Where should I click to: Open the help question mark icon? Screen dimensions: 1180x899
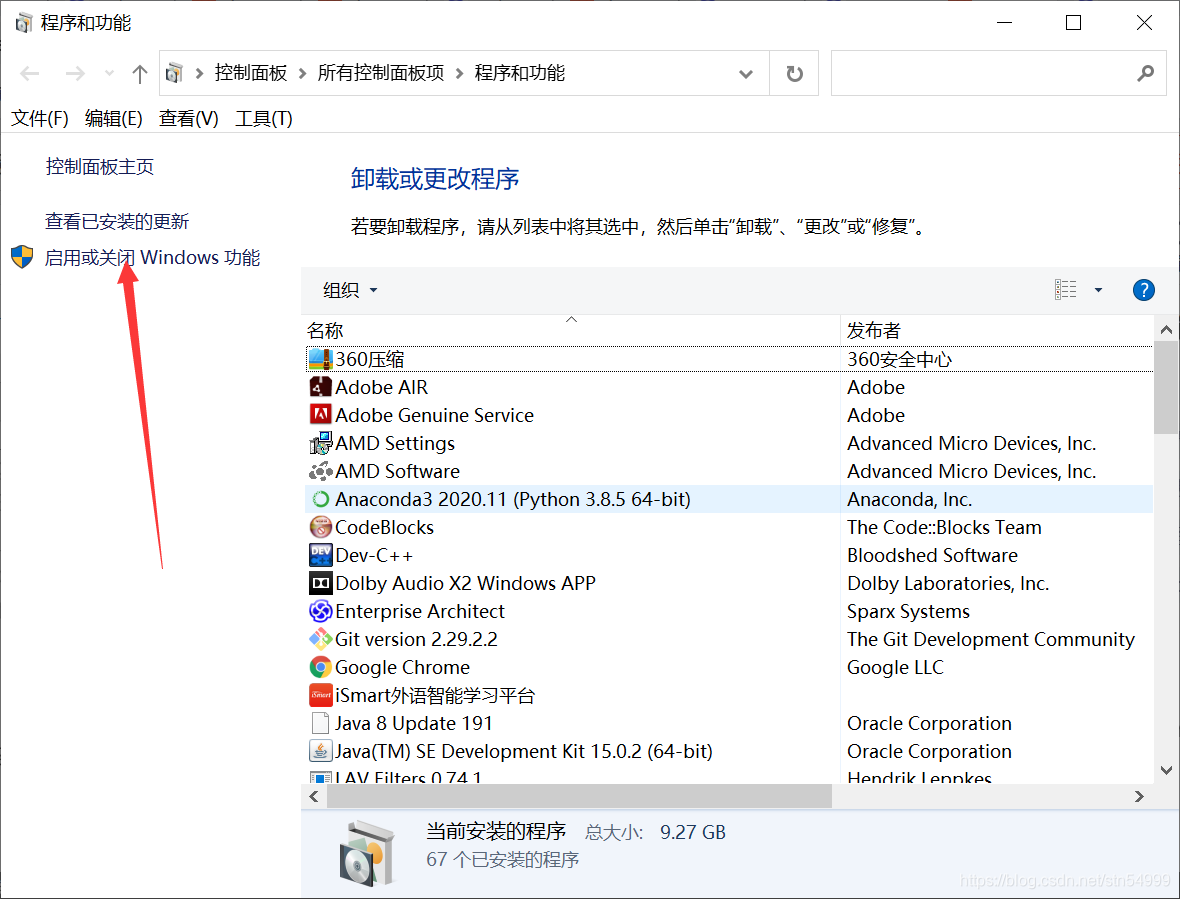click(1143, 290)
